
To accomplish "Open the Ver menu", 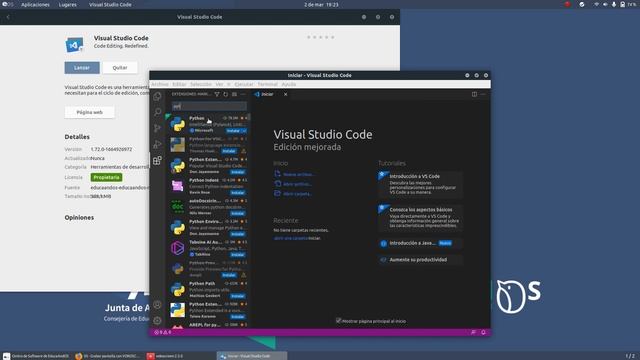I will point(219,84).
